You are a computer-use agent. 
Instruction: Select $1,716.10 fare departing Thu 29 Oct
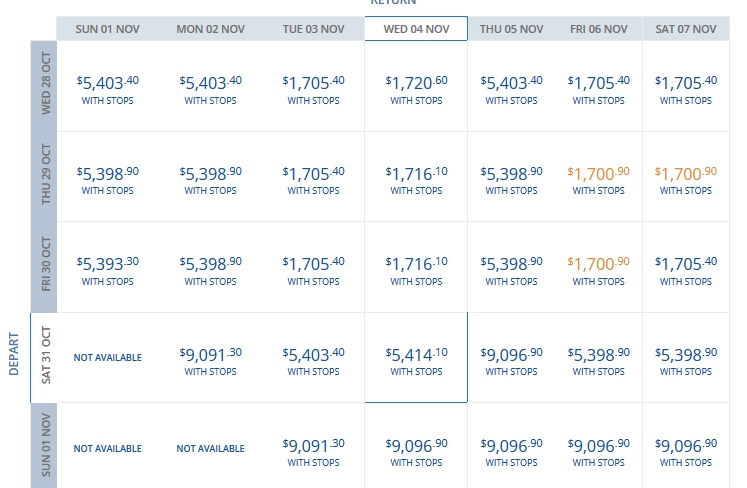point(416,179)
